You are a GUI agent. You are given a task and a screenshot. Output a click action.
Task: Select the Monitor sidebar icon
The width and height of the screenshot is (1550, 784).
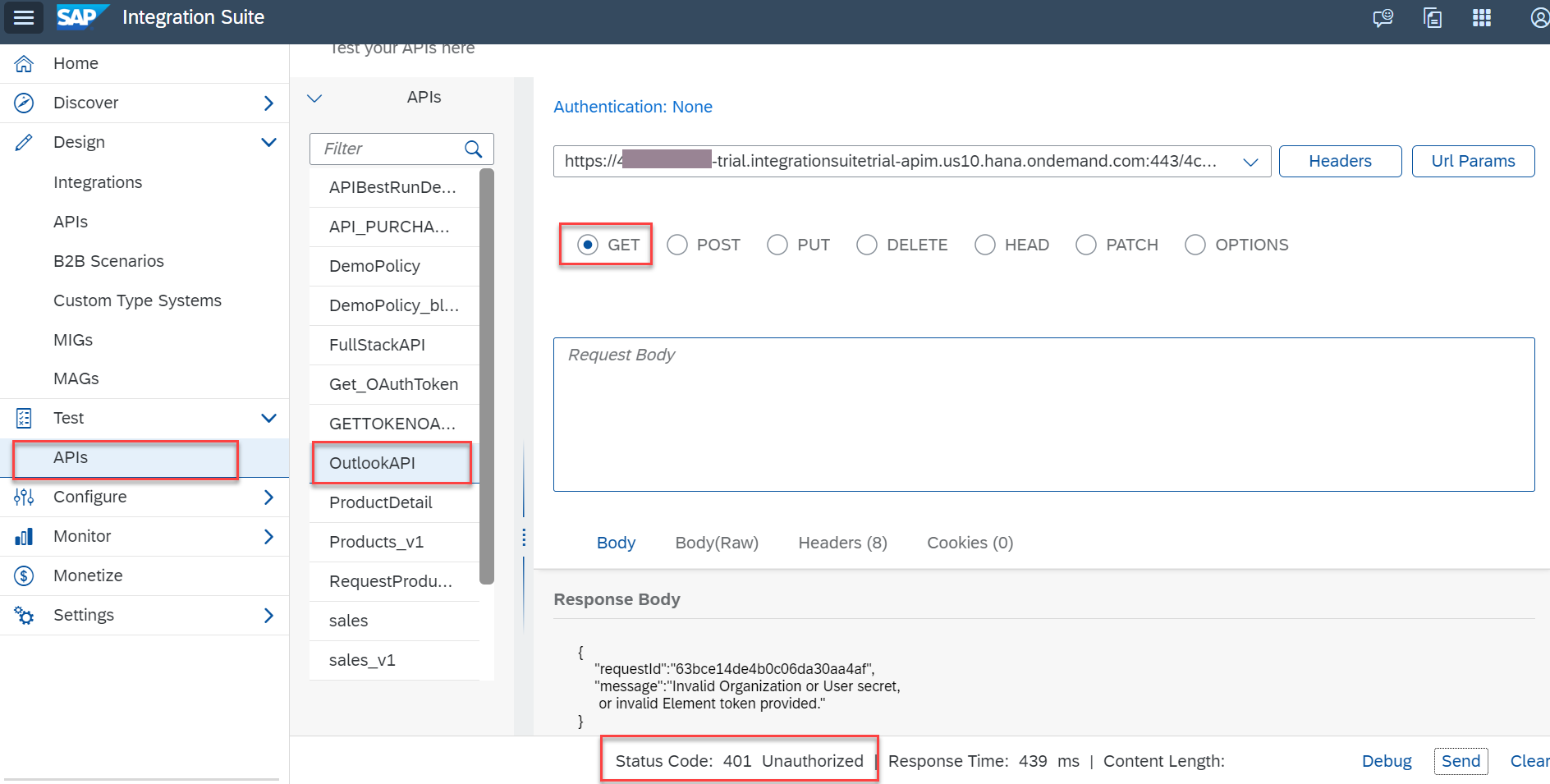coord(24,535)
